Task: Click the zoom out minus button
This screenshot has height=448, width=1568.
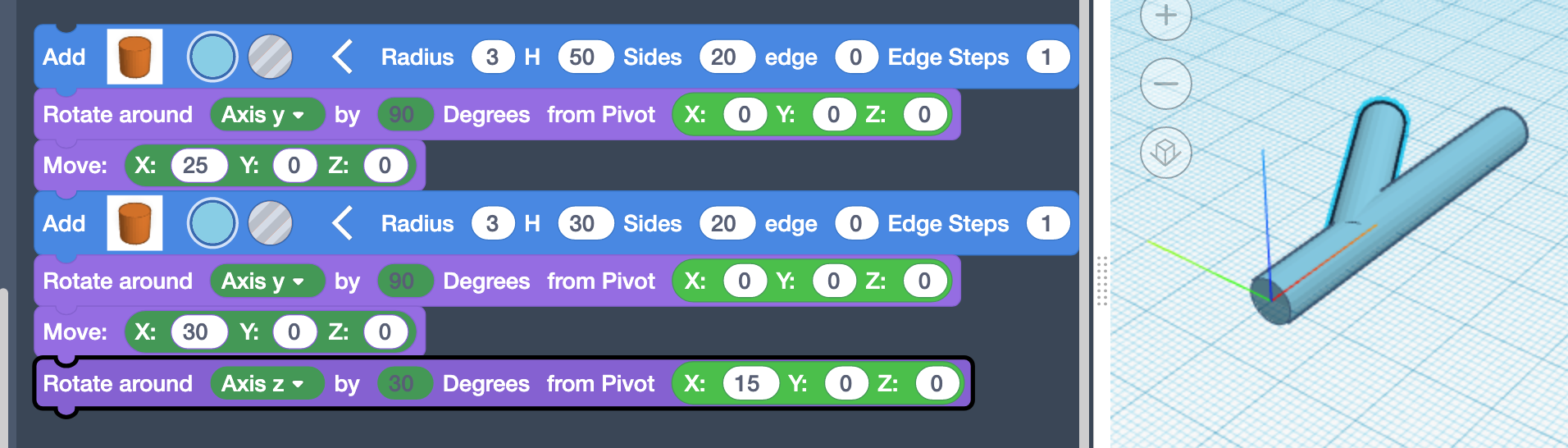Action: pyautogui.click(x=1165, y=84)
